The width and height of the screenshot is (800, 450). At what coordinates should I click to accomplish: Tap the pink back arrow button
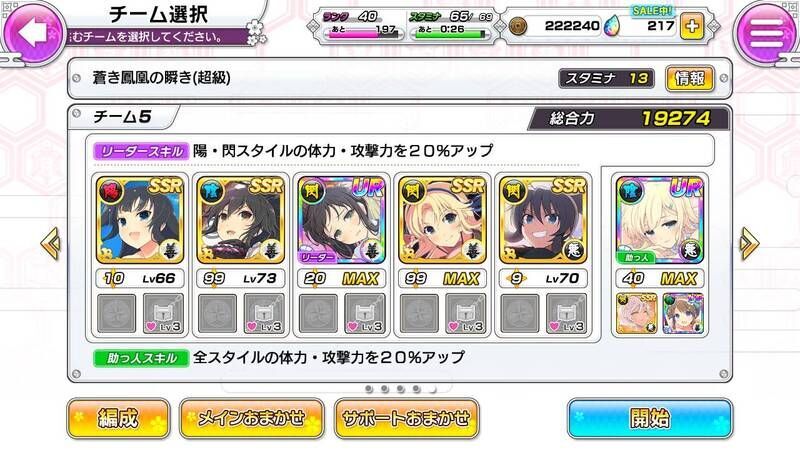pos(34,32)
